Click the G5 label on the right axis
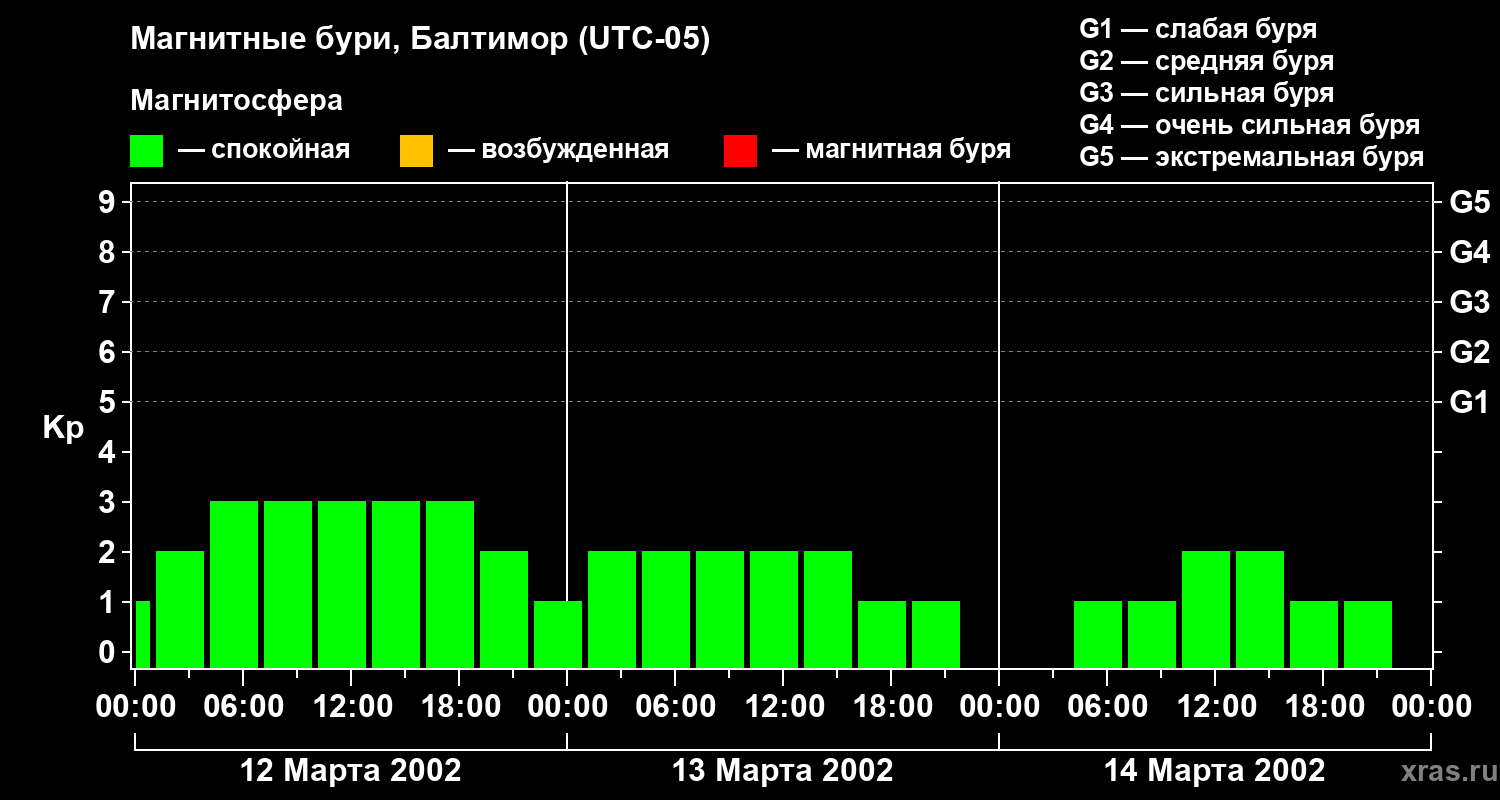1500x800 pixels. coord(1469,202)
